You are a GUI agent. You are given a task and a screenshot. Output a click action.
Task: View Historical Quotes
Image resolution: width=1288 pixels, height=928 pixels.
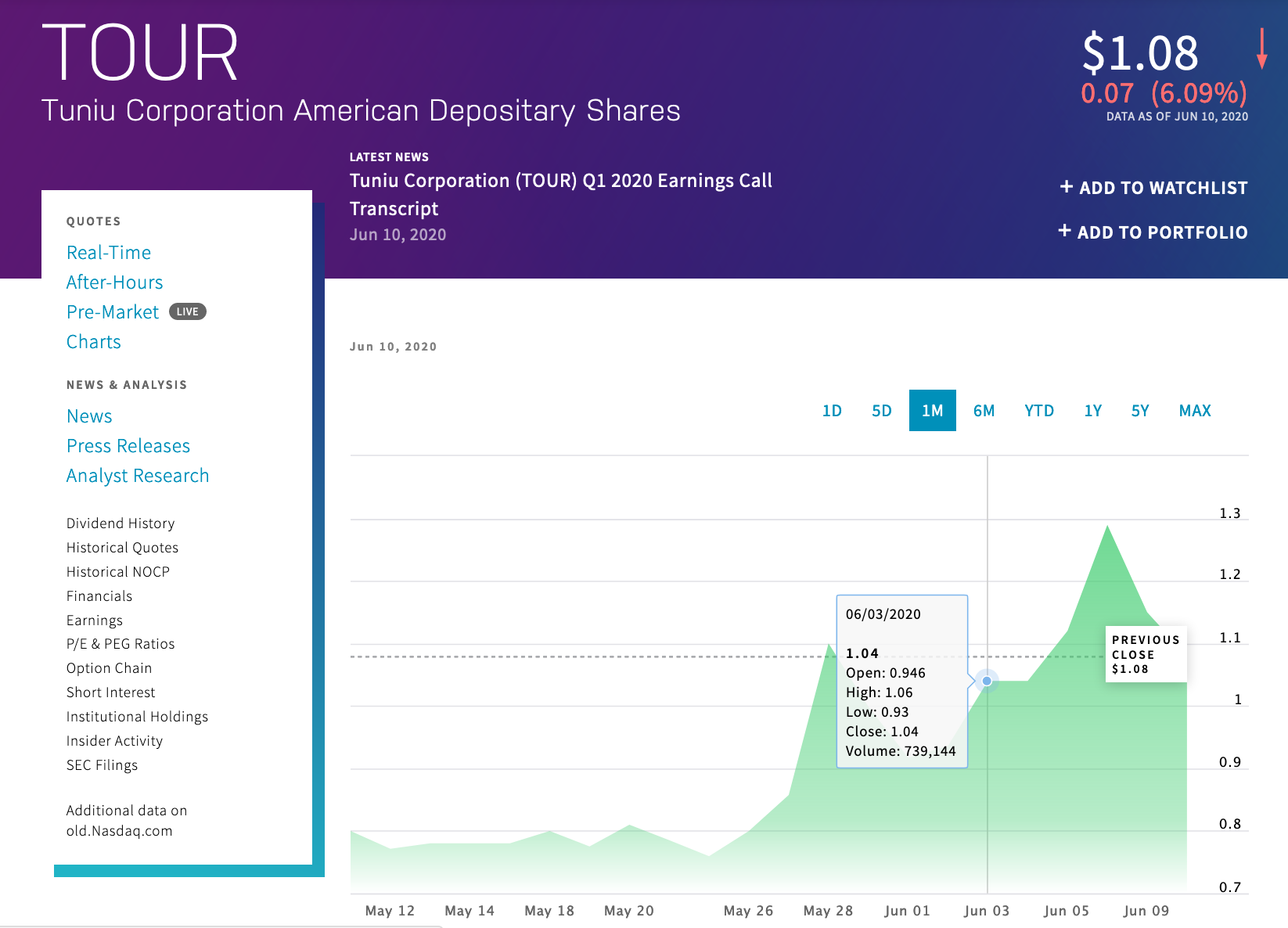(122, 548)
